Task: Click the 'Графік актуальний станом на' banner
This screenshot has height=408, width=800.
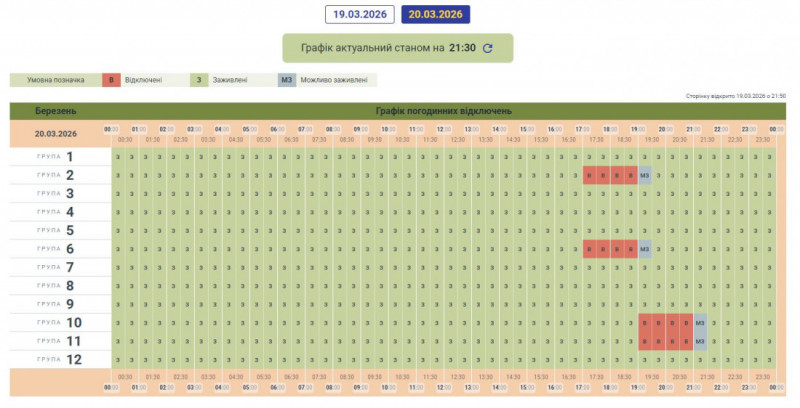Action: [x=398, y=48]
